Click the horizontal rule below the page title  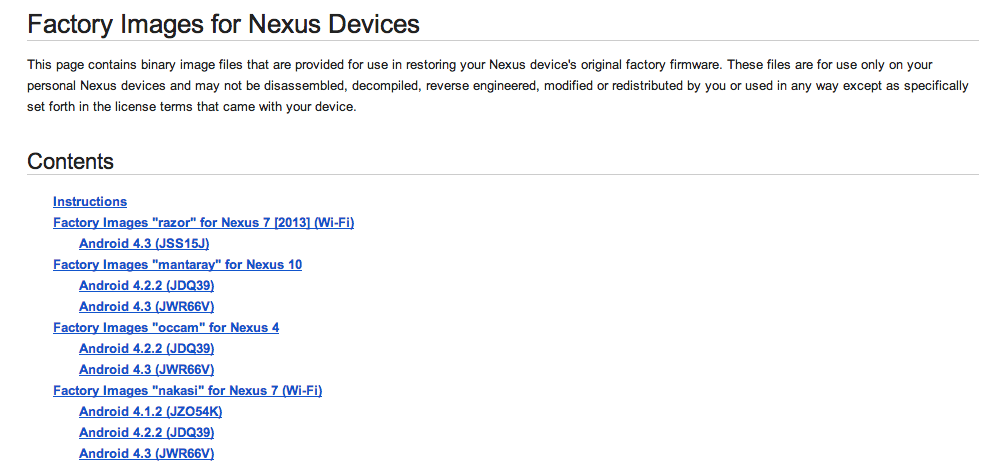[x=502, y=40]
